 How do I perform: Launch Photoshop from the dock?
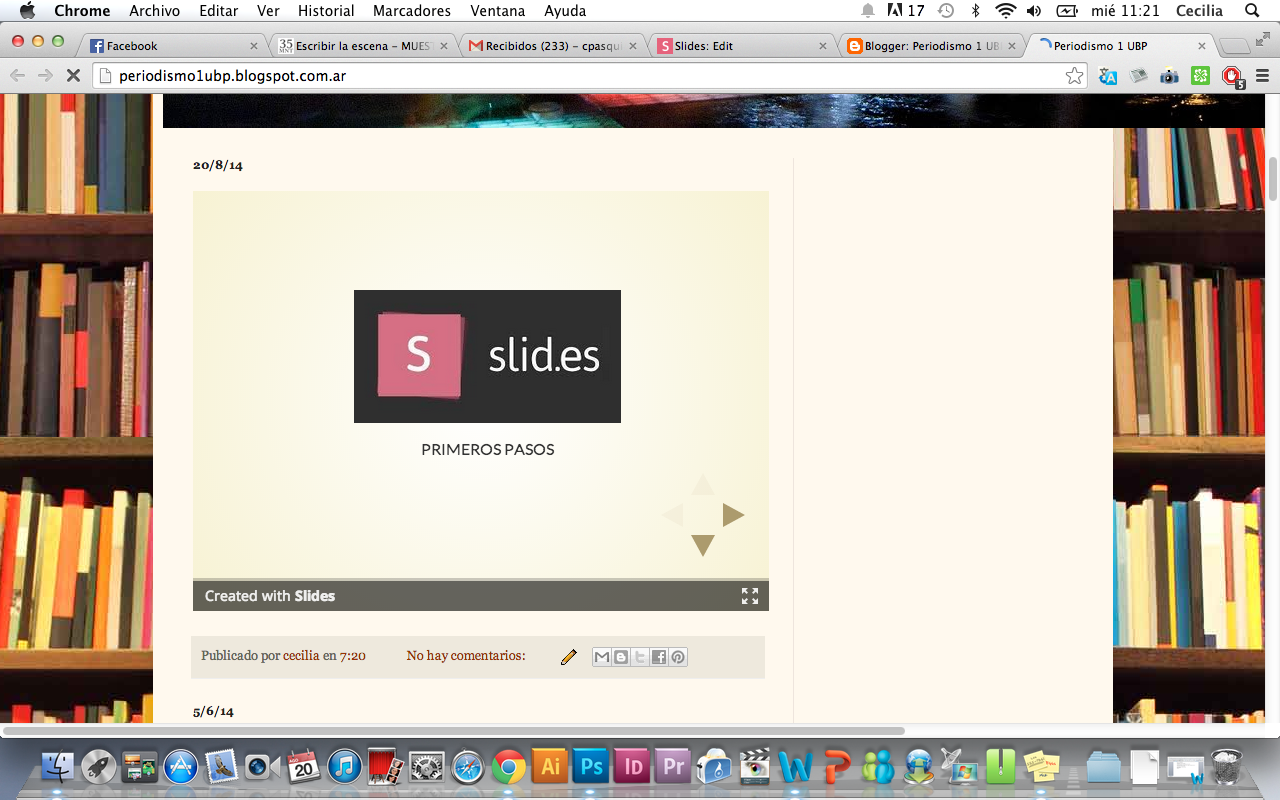pos(591,767)
